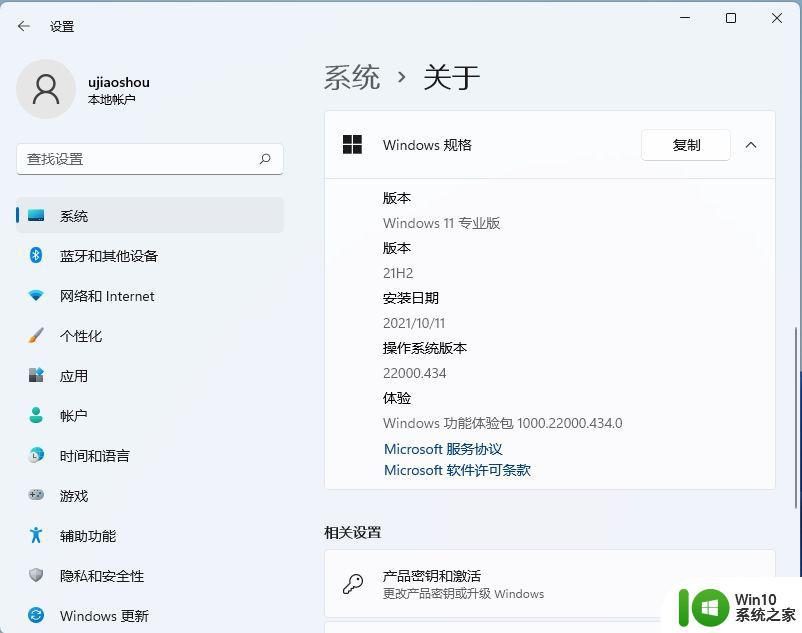Click the Accounts person icon

pos(36,416)
